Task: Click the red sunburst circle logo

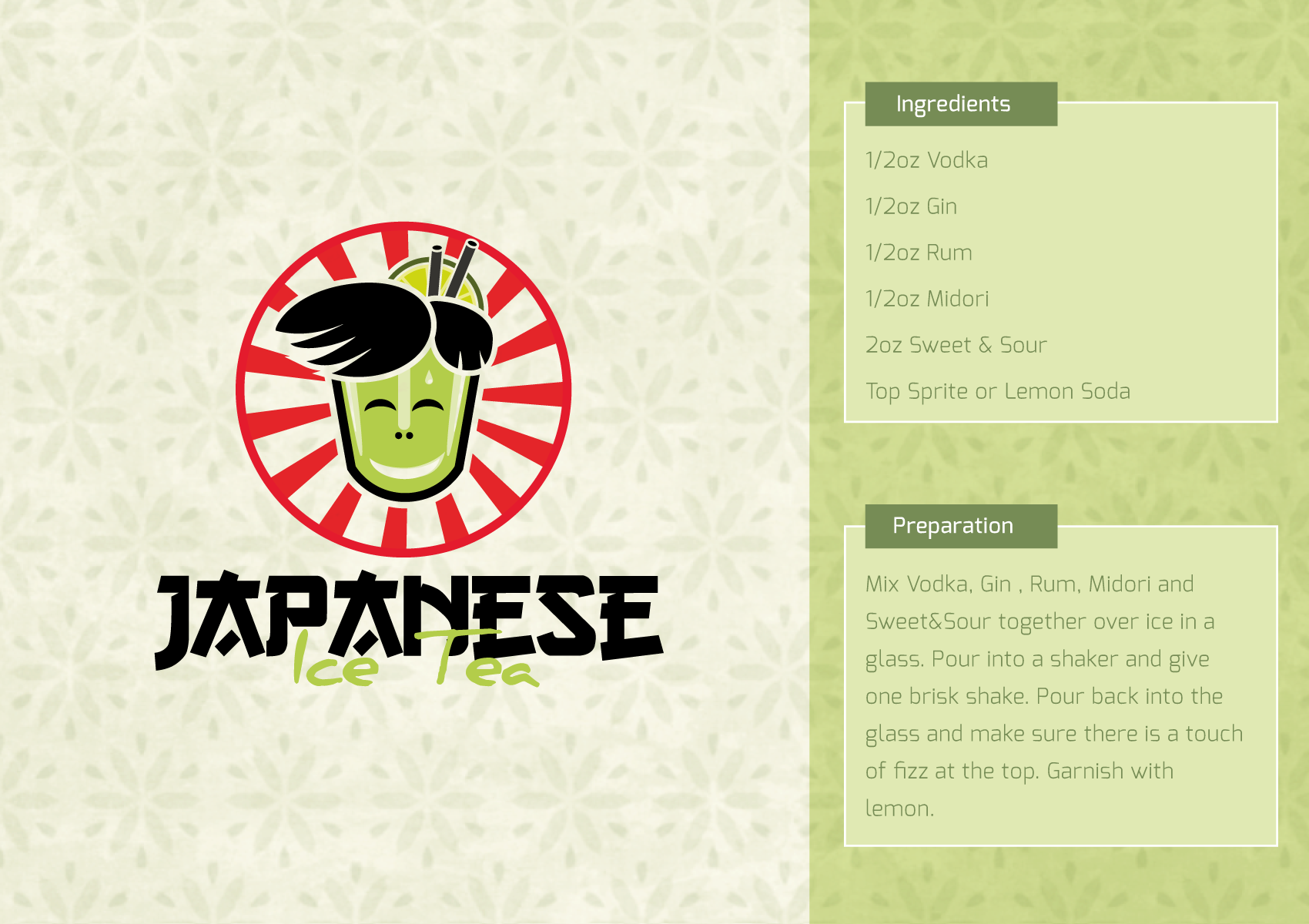Action: [403, 390]
